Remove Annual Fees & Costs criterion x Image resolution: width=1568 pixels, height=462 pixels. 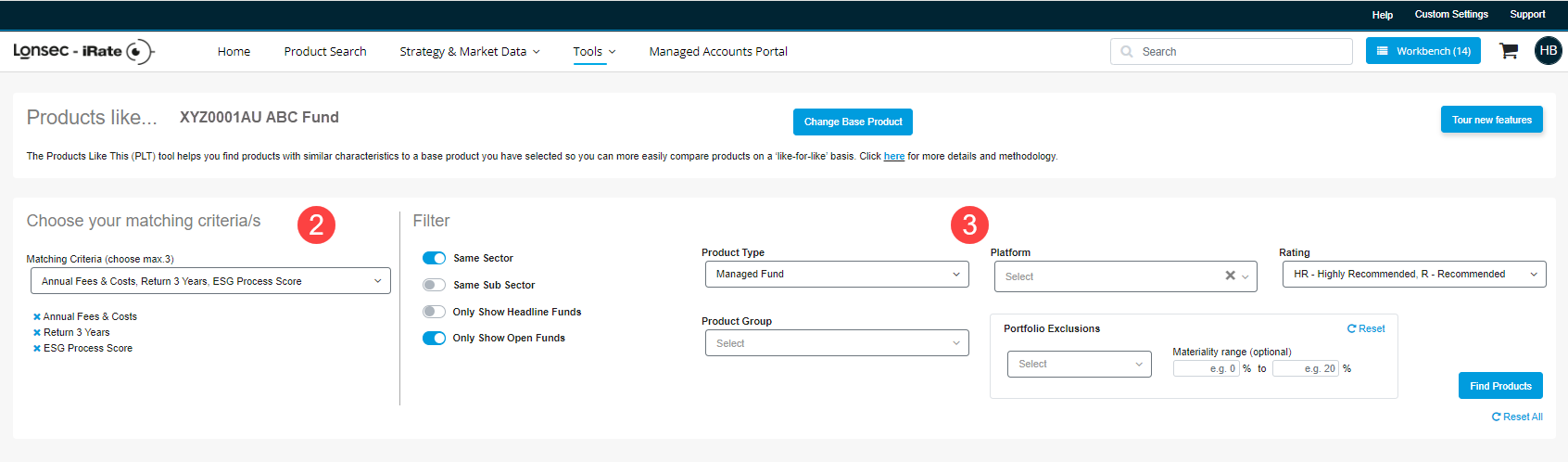click(x=37, y=317)
